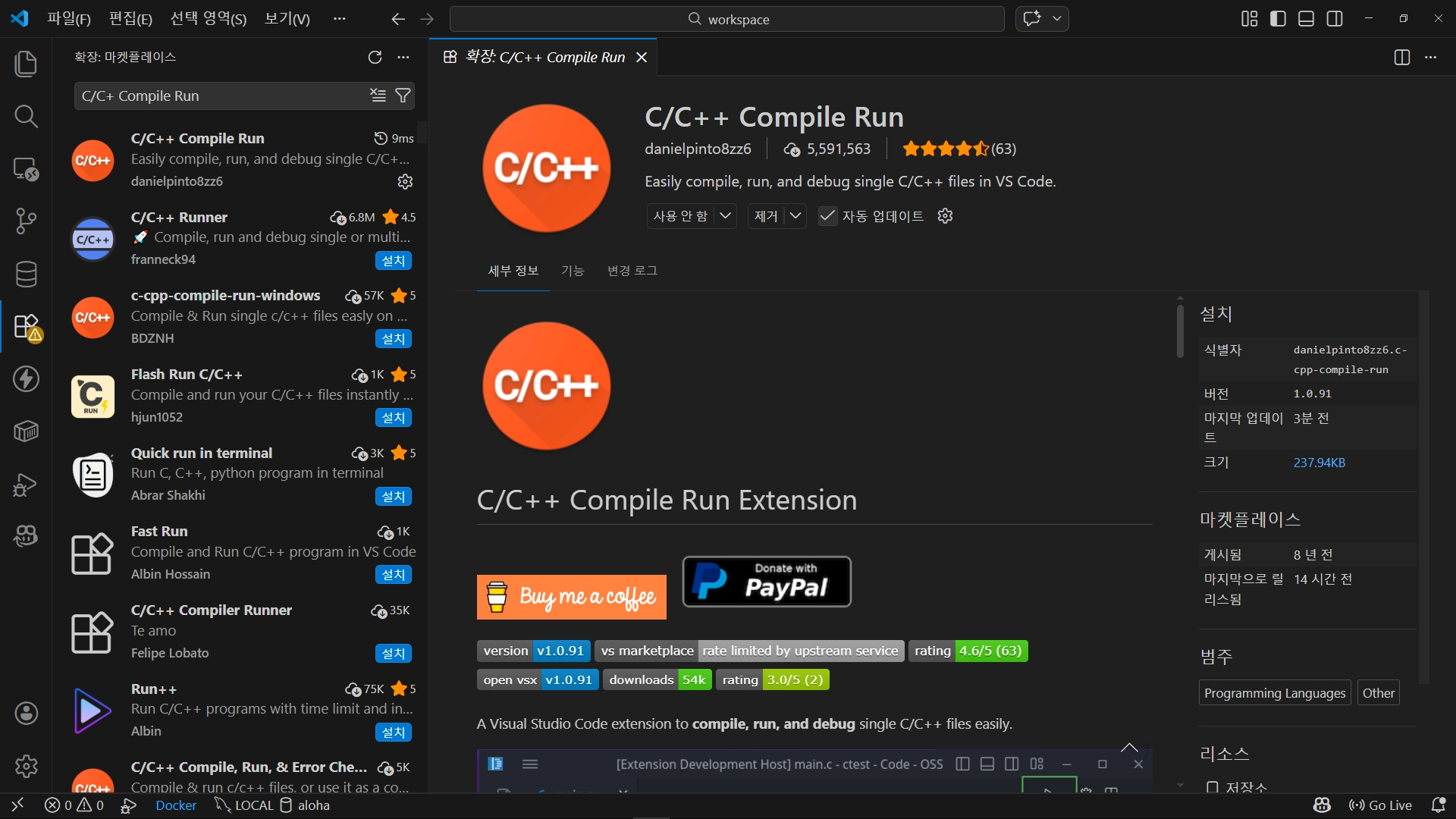This screenshot has height=819, width=1456.
Task: Open the Explorer view in activity bar
Action: coord(26,64)
